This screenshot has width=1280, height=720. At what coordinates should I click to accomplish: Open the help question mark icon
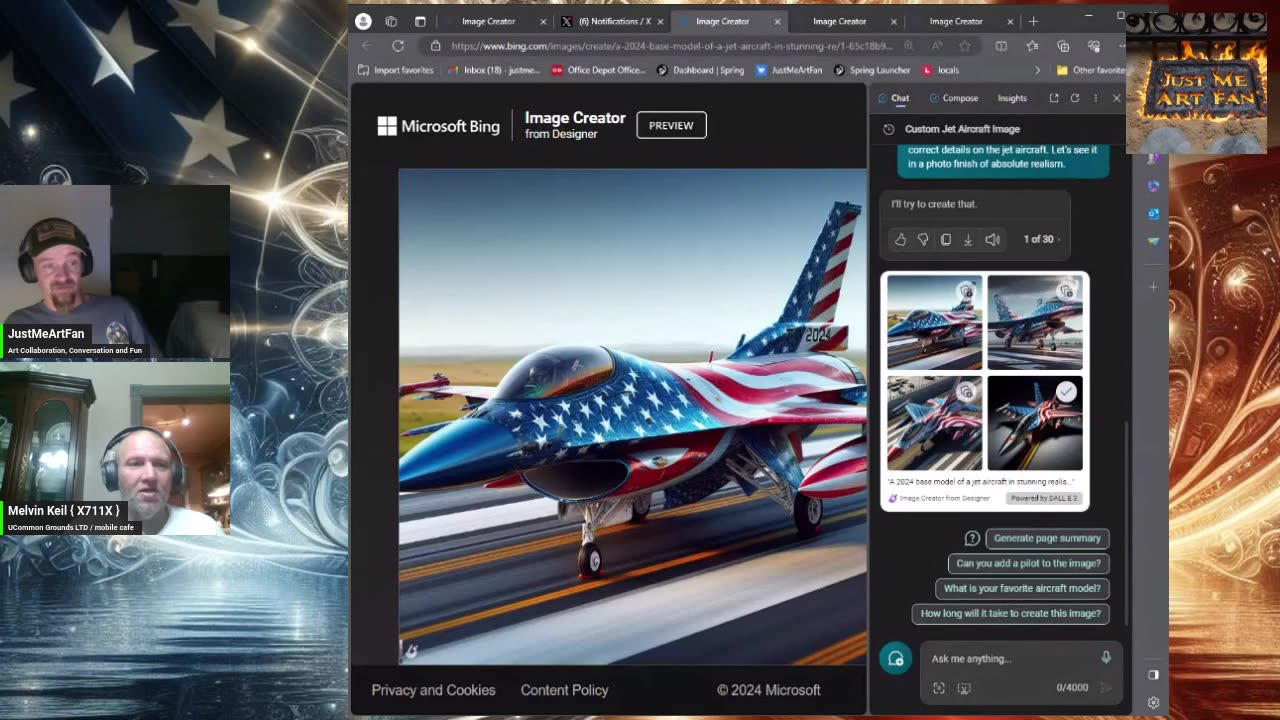coord(972,538)
